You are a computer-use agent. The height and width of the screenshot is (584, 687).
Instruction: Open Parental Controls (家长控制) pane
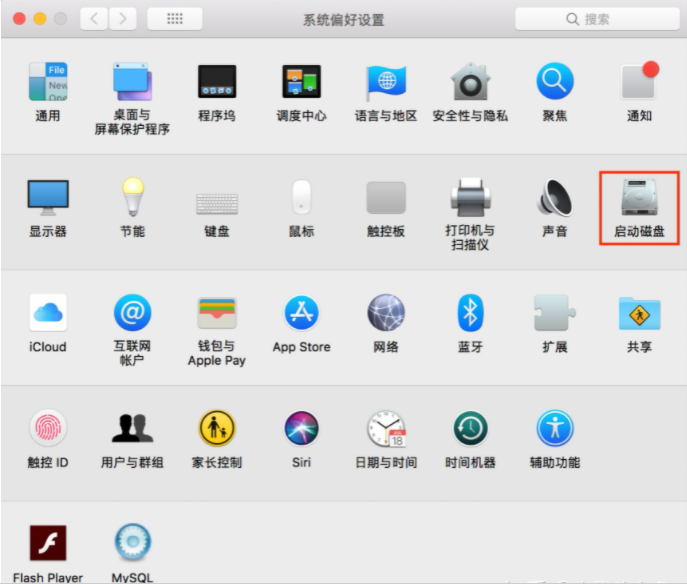[217, 429]
